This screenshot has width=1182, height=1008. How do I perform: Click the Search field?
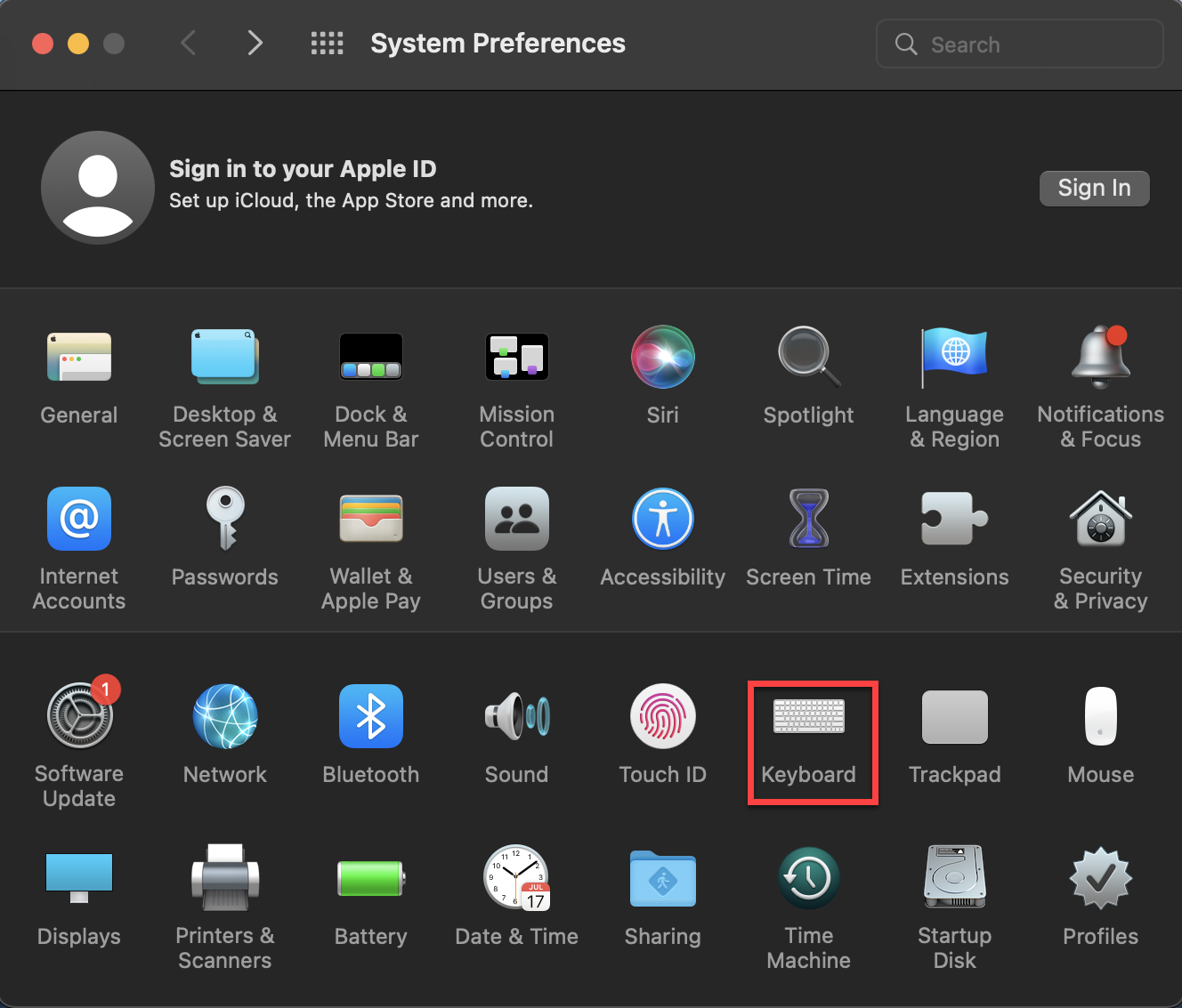(x=1020, y=44)
